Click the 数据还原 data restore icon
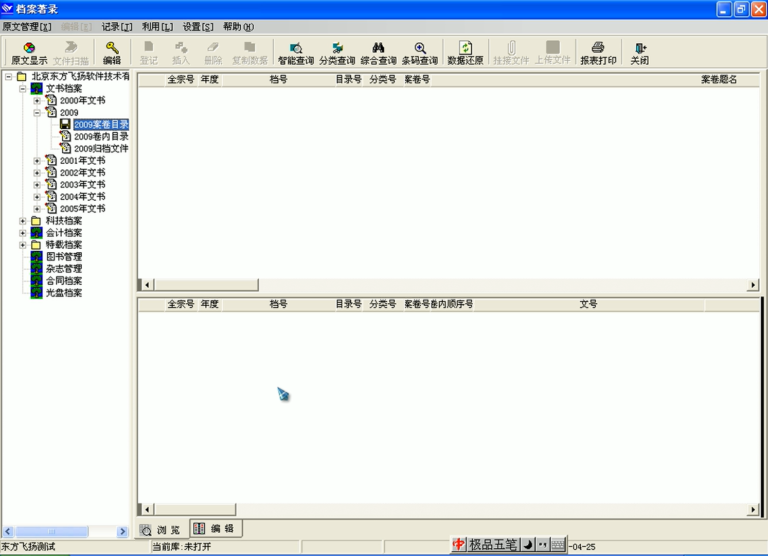Screen dimensions: 768x556 click(x=465, y=53)
